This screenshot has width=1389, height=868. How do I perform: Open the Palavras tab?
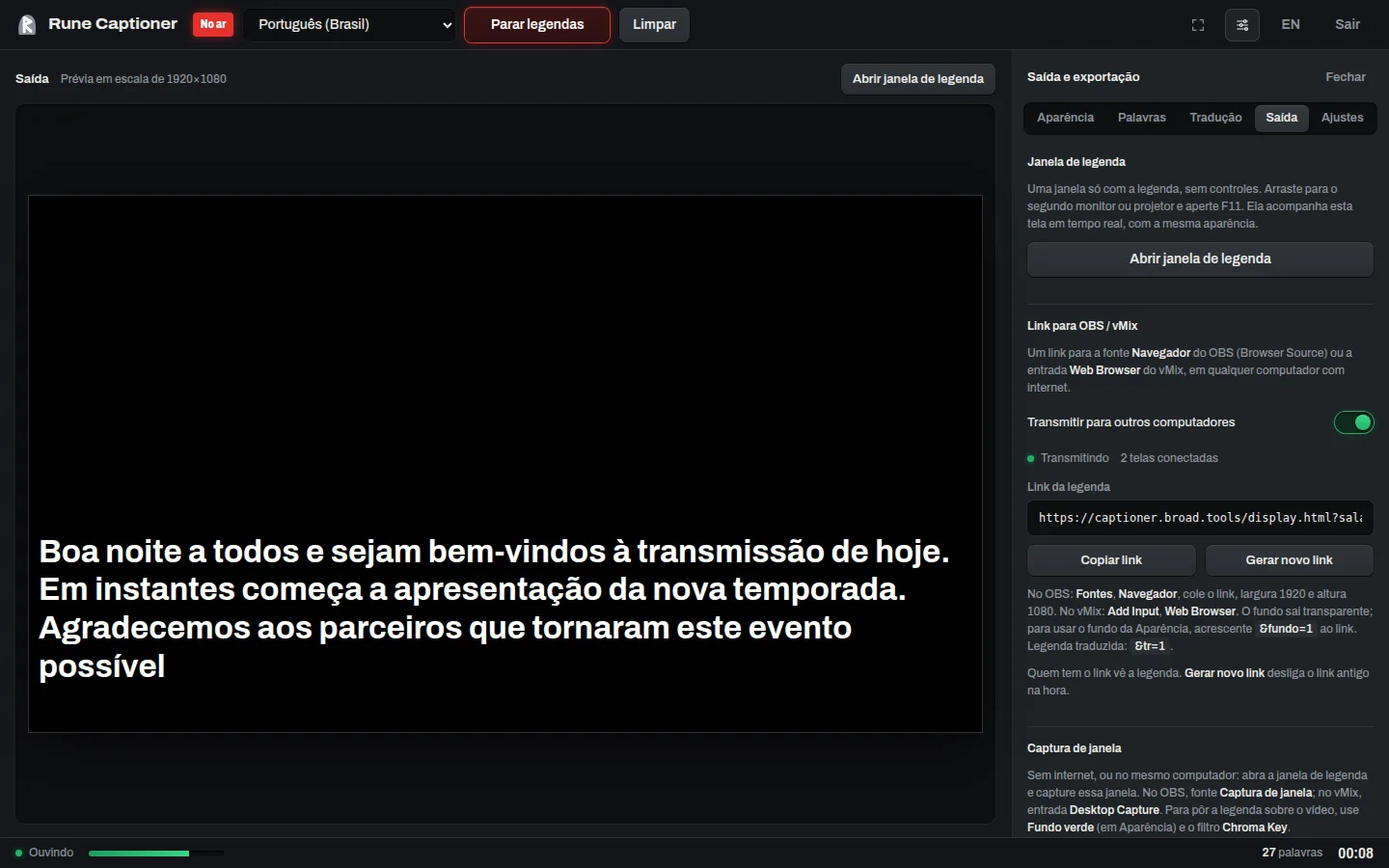click(x=1142, y=118)
